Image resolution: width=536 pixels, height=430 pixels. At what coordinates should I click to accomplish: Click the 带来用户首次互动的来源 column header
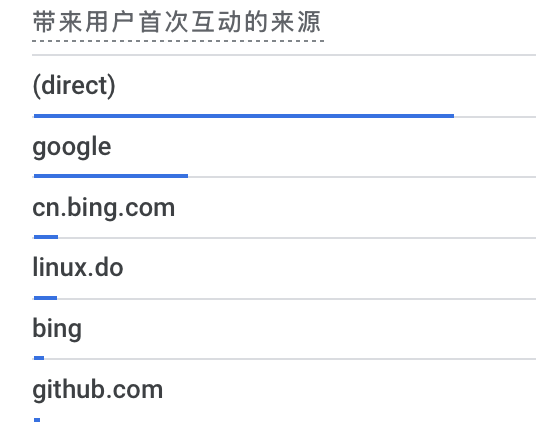(177, 22)
